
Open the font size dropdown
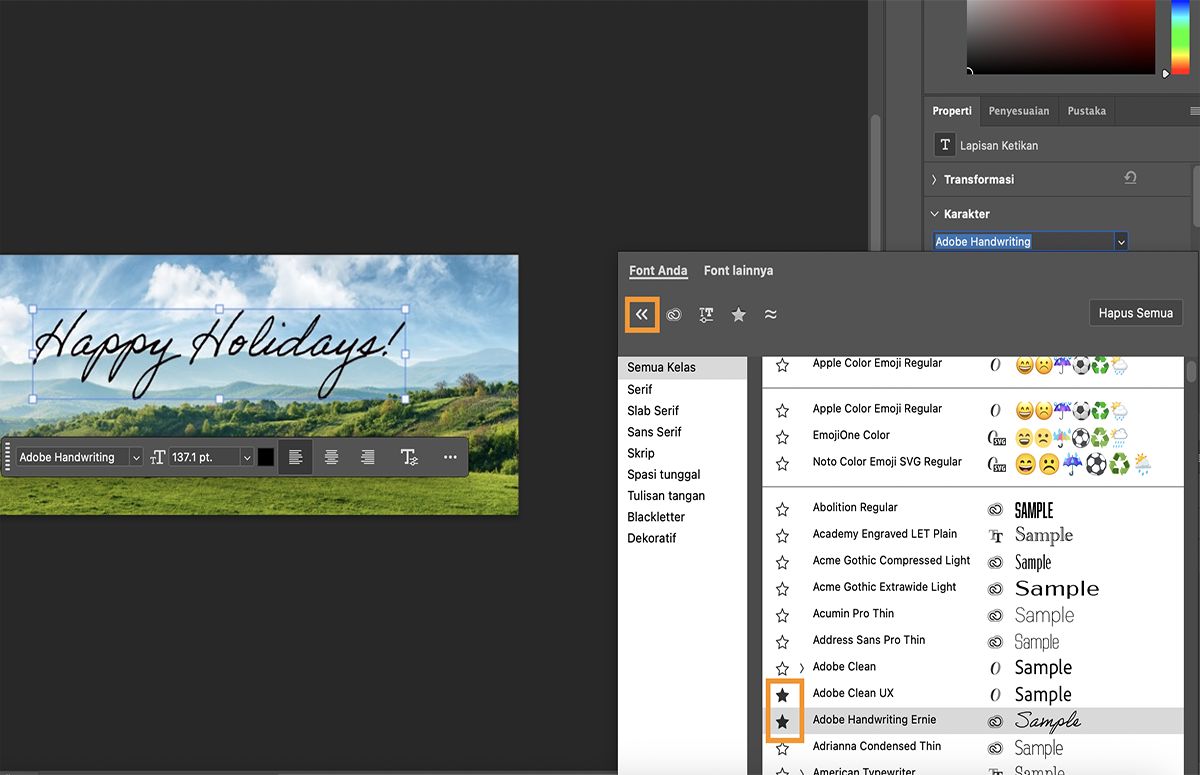coord(247,457)
